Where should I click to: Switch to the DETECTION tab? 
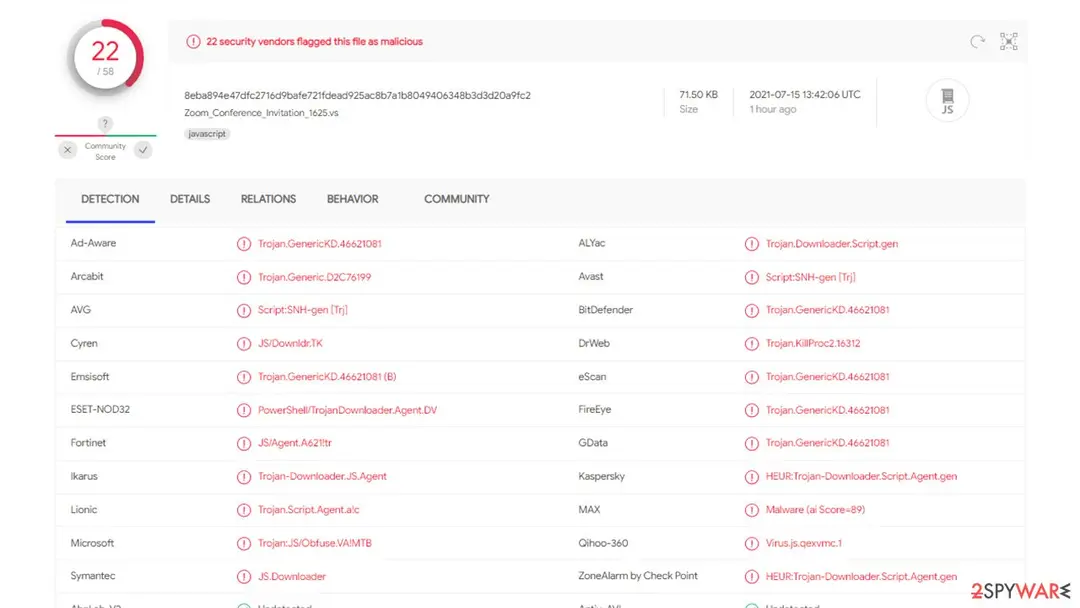pos(110,199)
